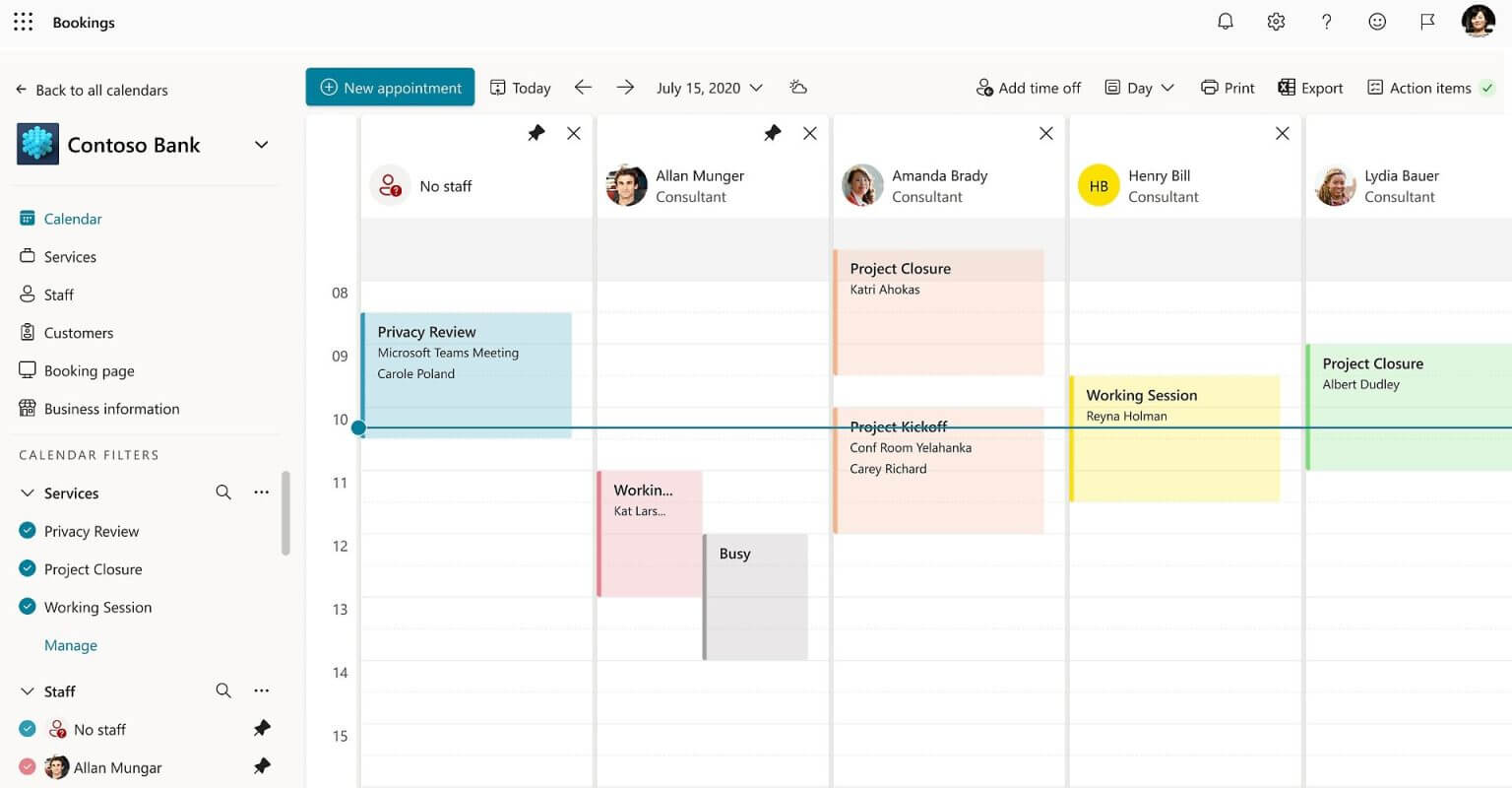Search within Services filters
Screen dimensions: 1512x788
223,492
